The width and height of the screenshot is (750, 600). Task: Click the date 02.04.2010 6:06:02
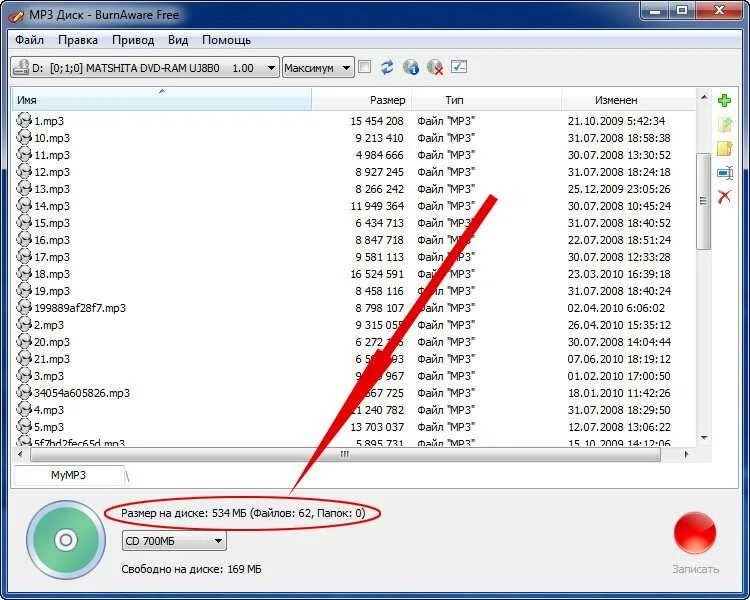point(616,308)
